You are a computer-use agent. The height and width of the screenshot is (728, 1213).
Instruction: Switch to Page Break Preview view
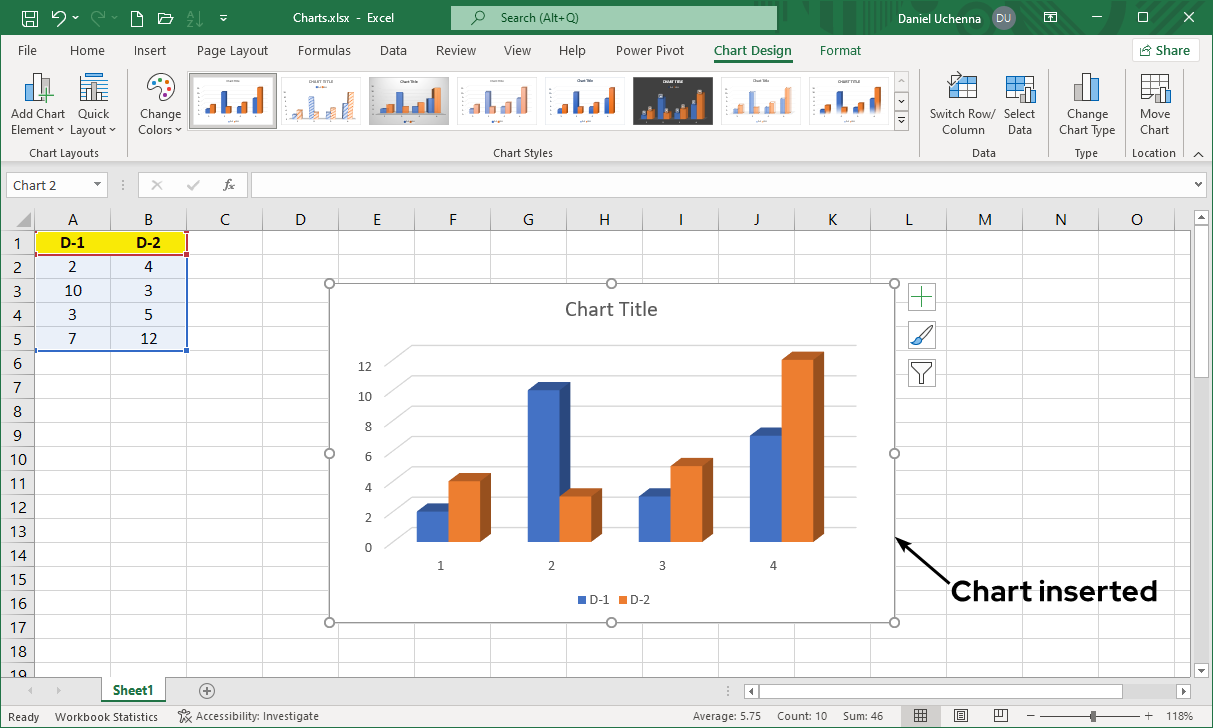coord(1000,716)
